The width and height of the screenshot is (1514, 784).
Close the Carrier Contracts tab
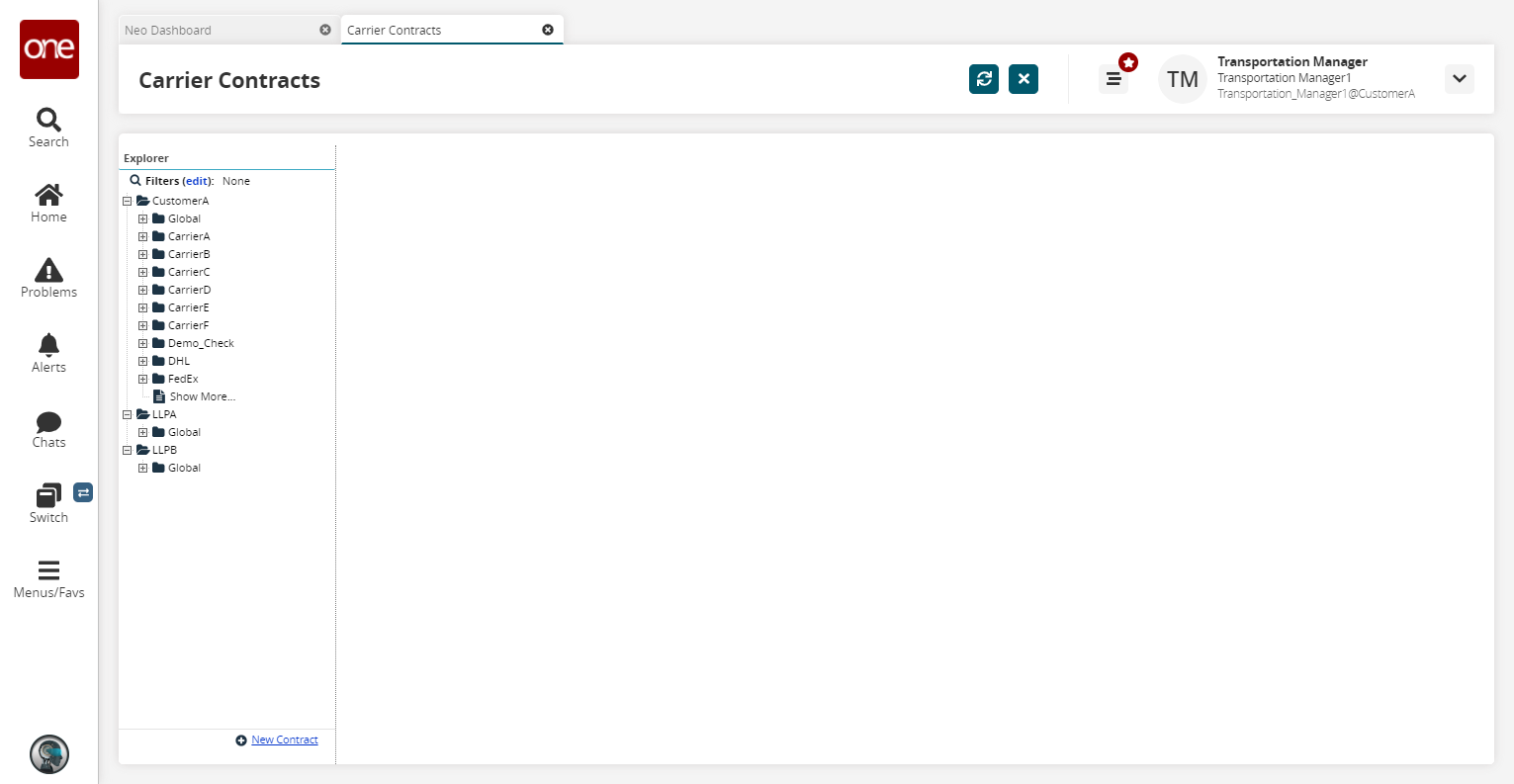tap(548, 30)
